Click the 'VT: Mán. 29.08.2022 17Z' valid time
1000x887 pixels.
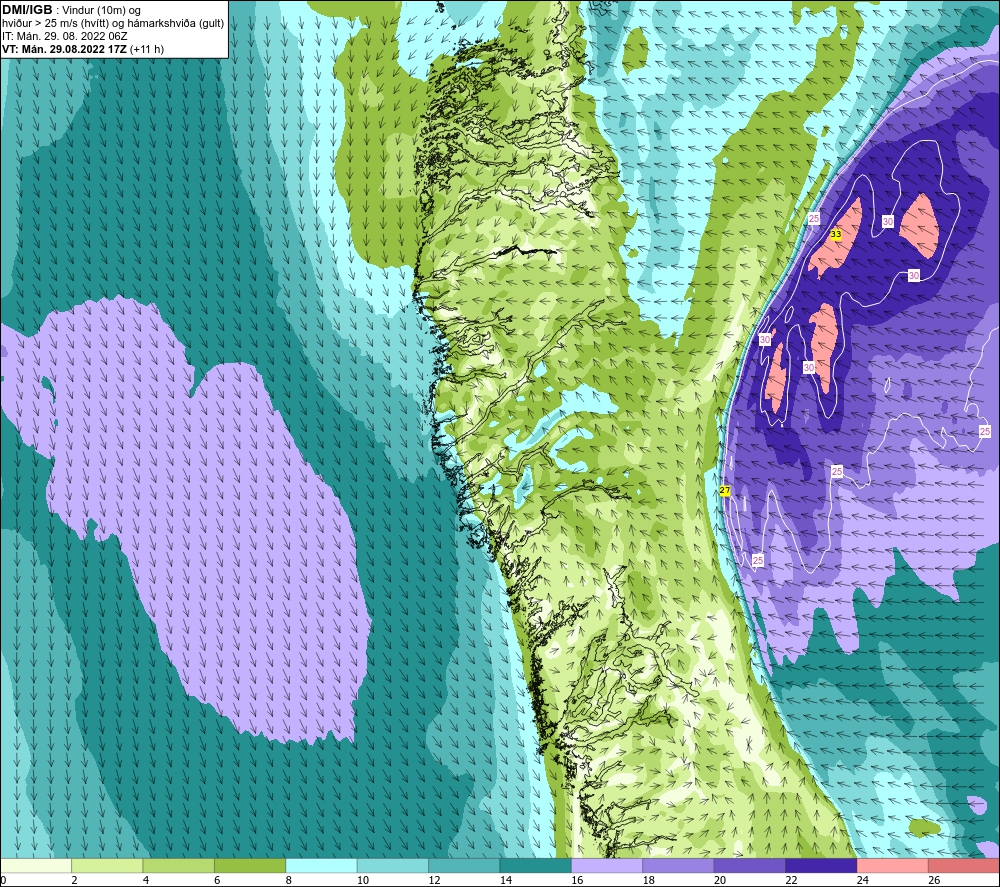[64, 49]
